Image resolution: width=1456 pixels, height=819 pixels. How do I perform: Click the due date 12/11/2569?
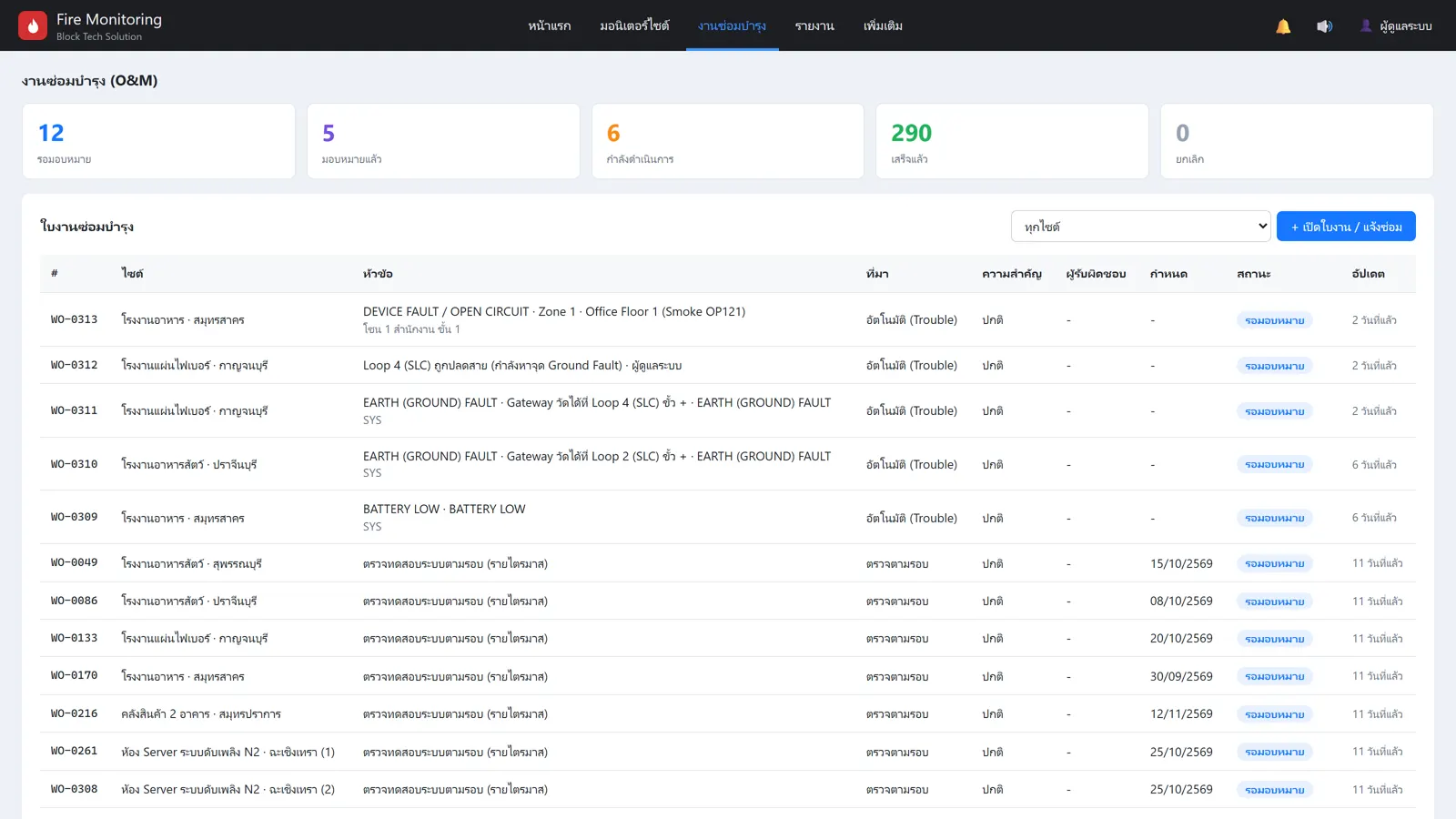(1181, 713)
